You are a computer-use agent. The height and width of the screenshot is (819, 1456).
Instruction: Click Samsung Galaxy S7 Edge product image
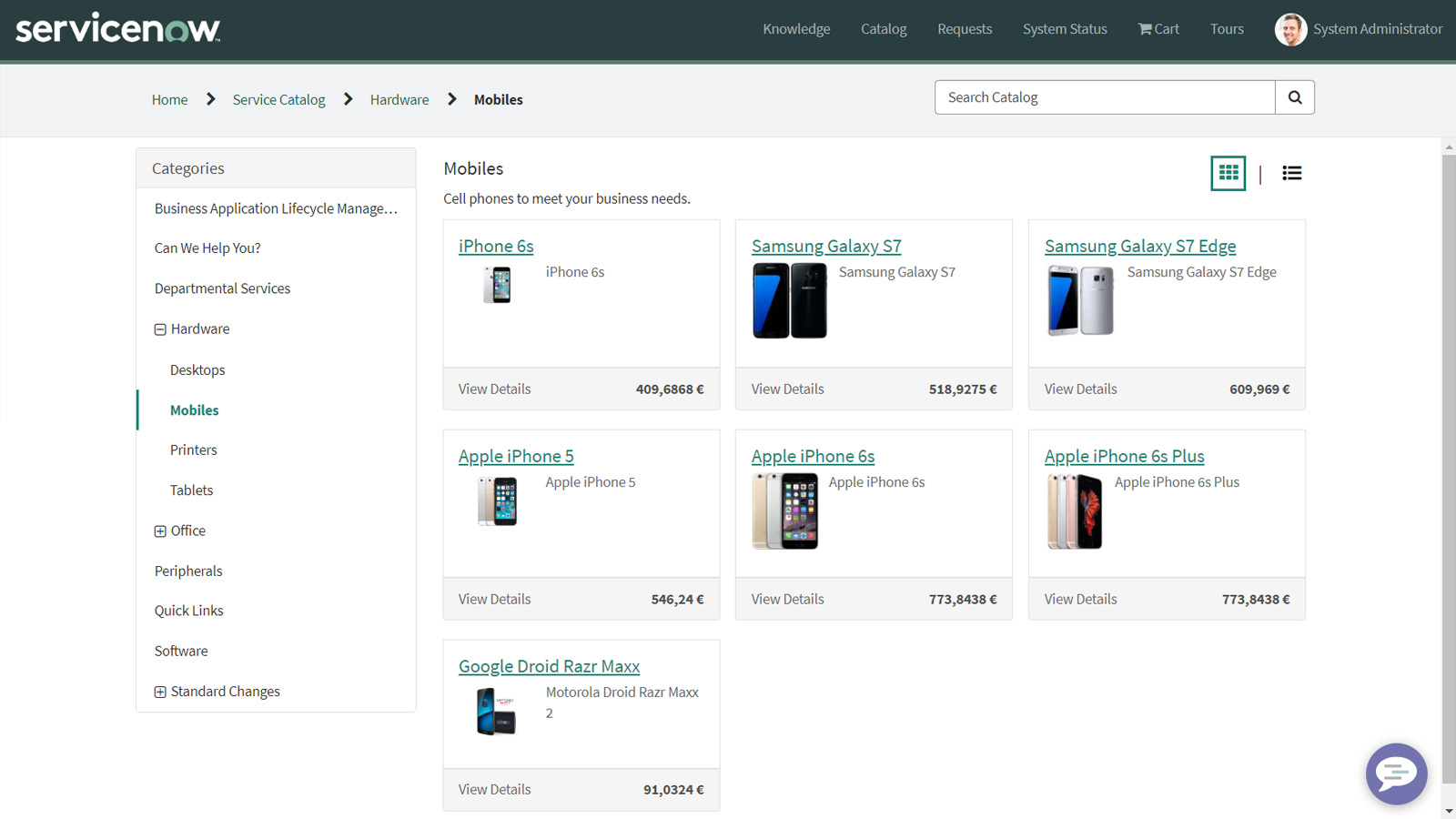coord(1080,300)
